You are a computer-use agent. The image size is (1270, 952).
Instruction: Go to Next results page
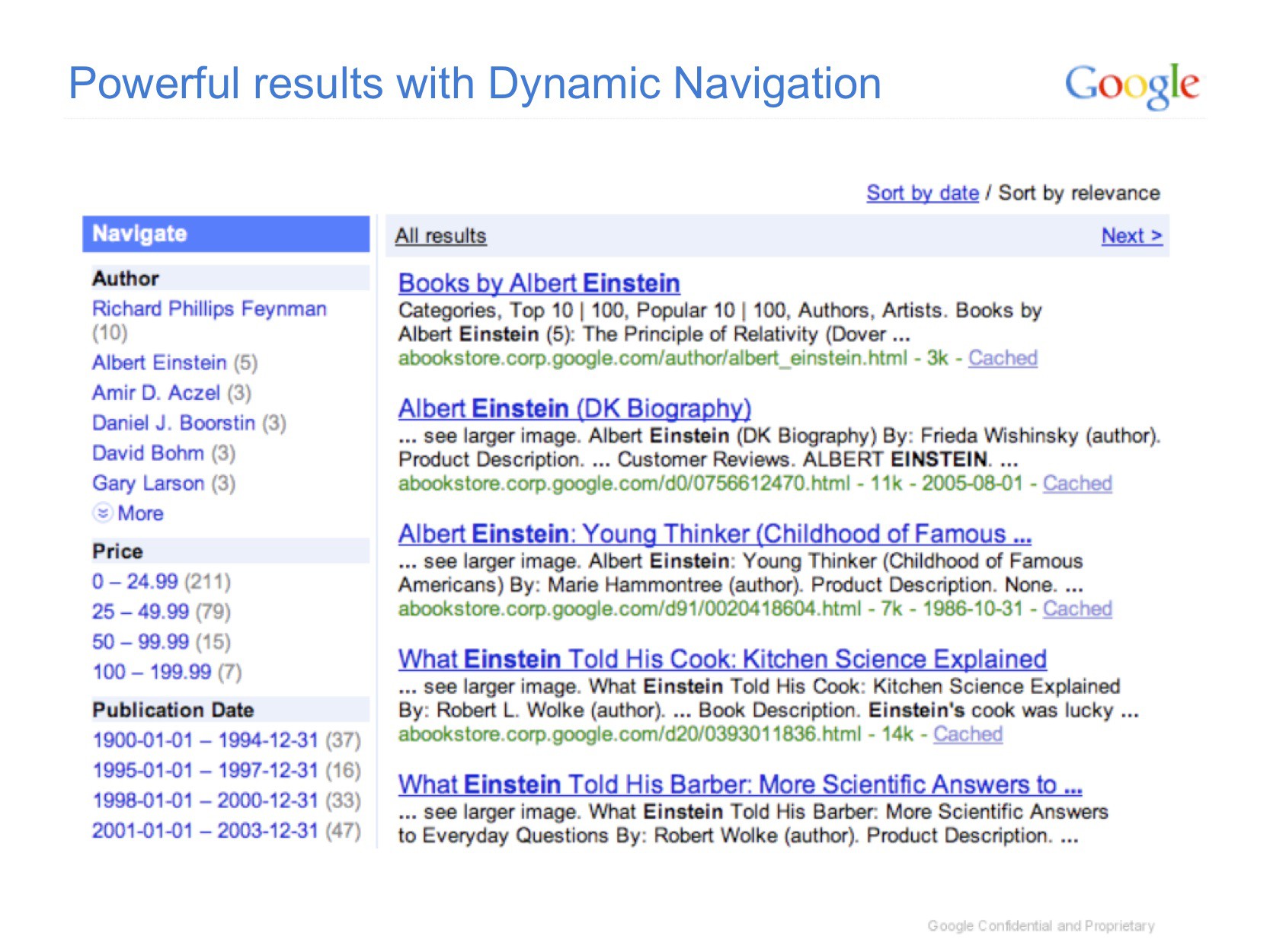pos(1131,236)
